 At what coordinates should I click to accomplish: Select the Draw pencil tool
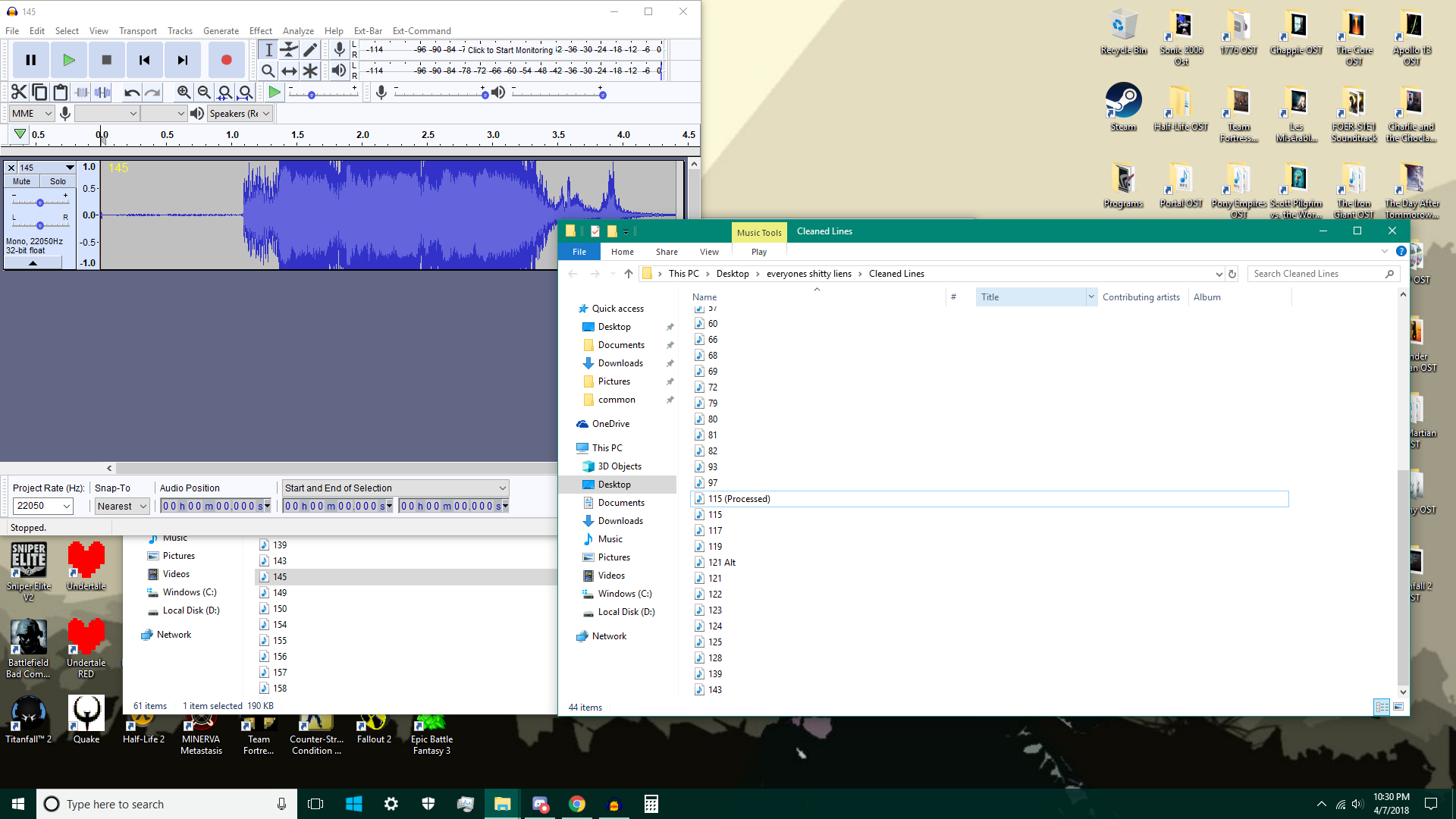(x=310, y=50)
